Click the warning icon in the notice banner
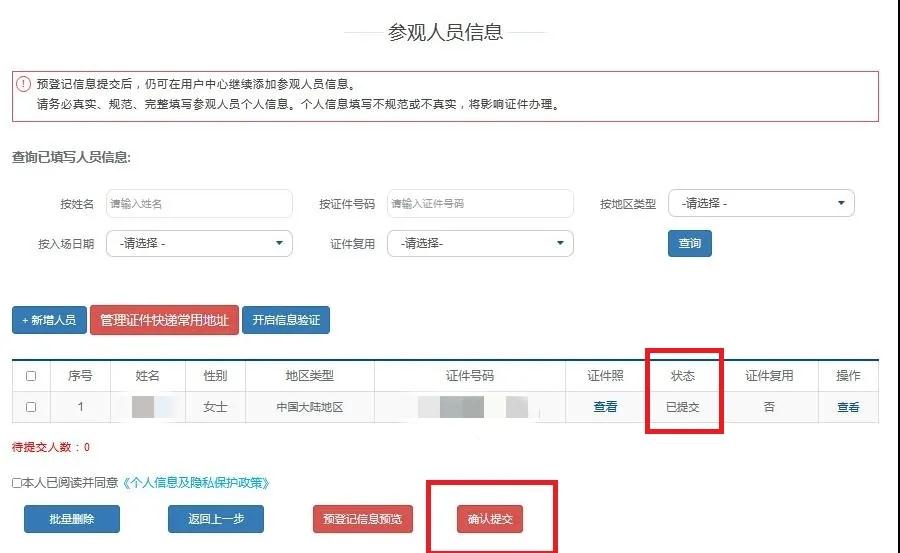Viewport: 900px width, 553px height. click(23, 84)
